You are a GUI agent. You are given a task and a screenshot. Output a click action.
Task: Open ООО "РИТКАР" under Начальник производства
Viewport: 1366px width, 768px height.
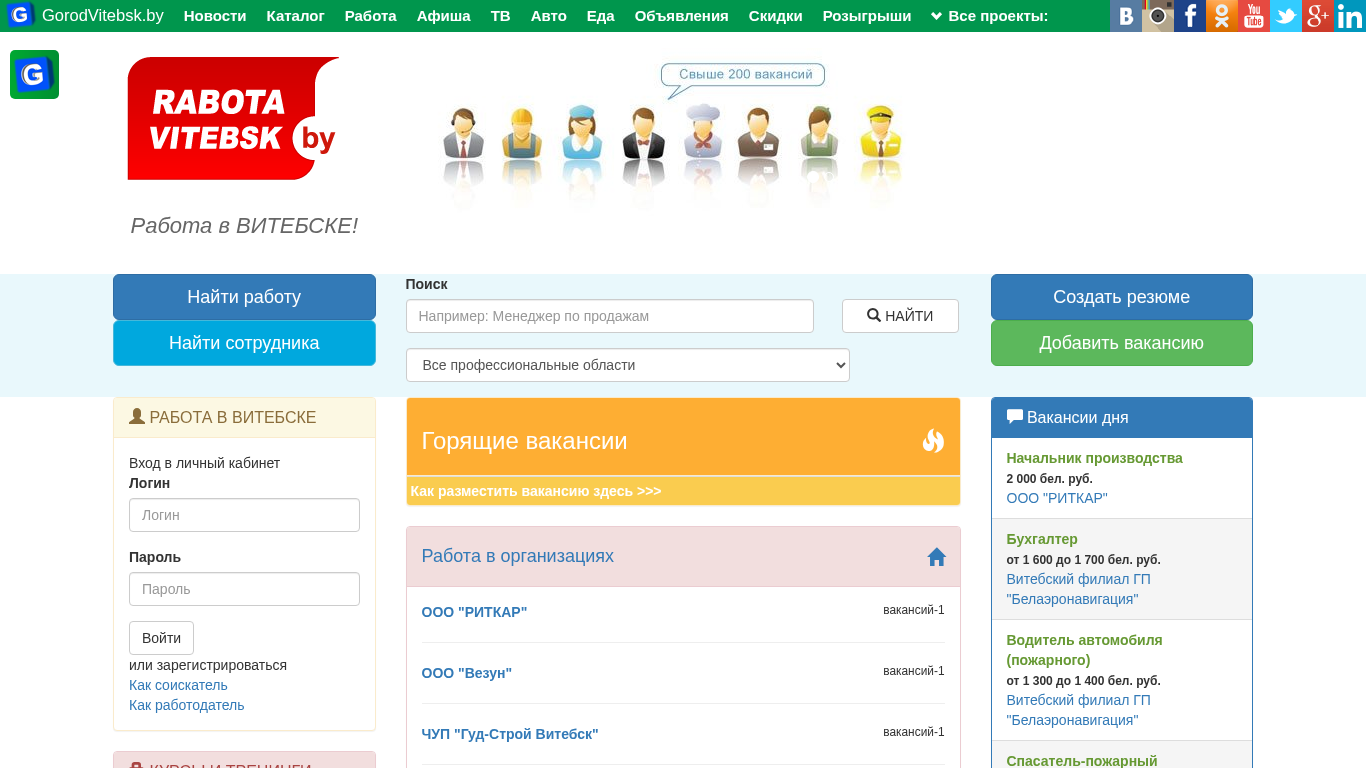[1057, 498]
